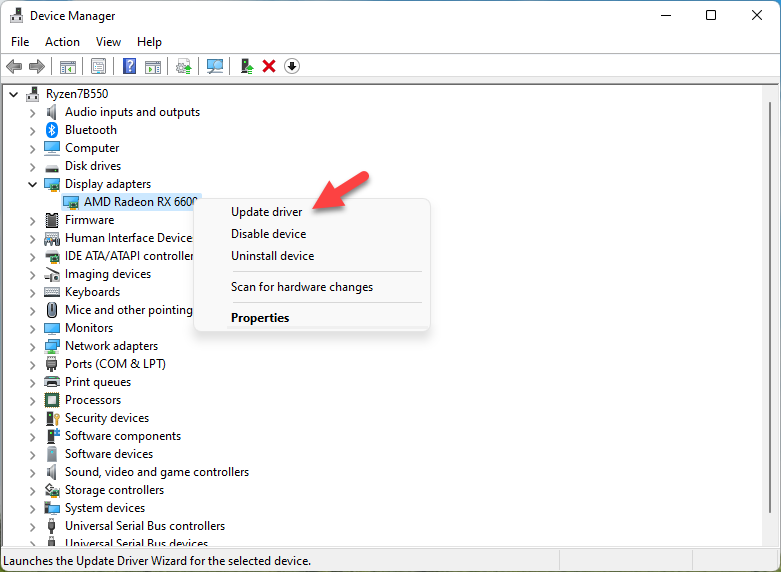Click Show/Hide Action Pane toolbar icon
Screen dimensions: 781x572
pos(153,66)
